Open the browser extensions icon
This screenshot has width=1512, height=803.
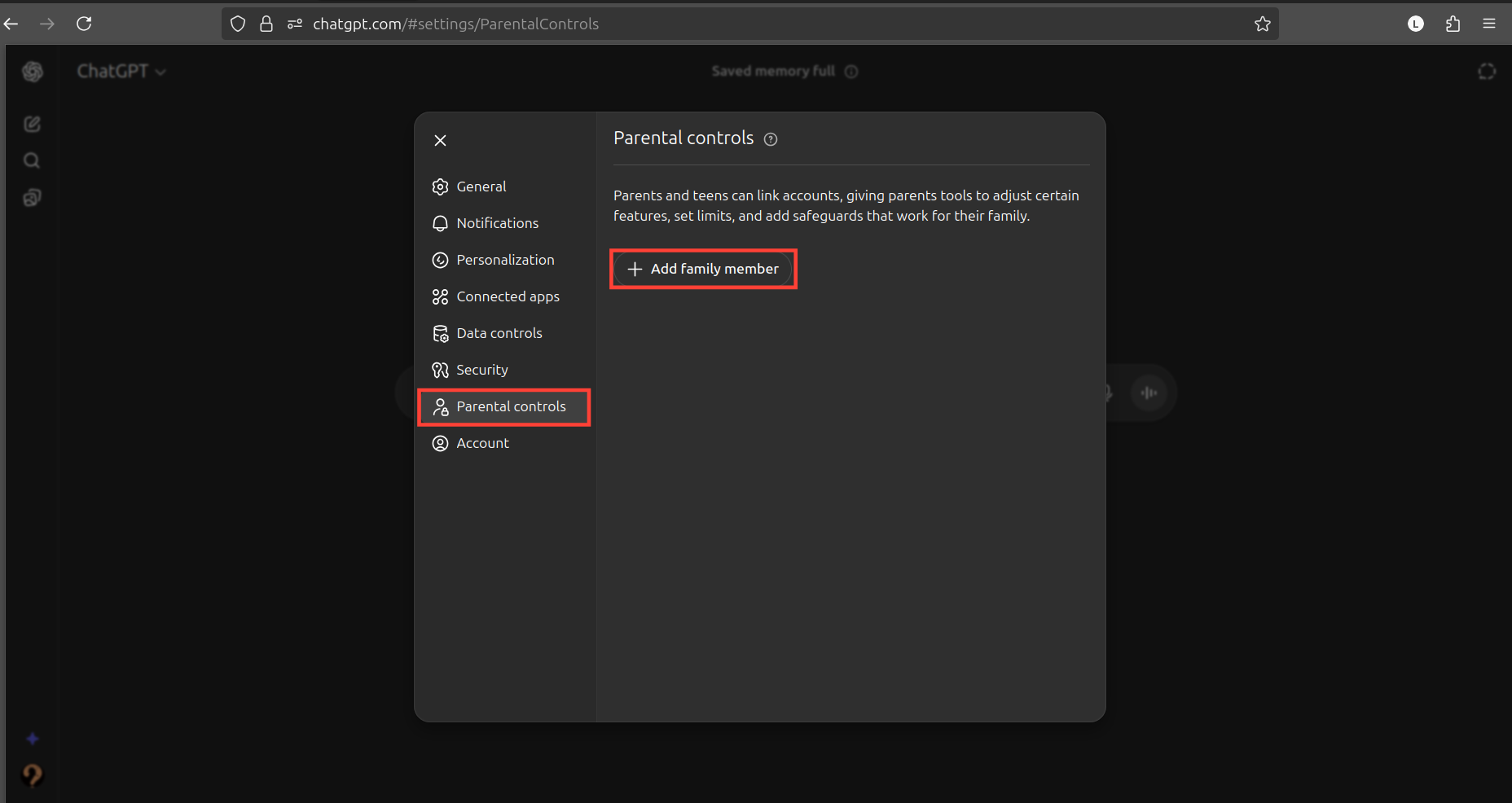pos(1453,24)
